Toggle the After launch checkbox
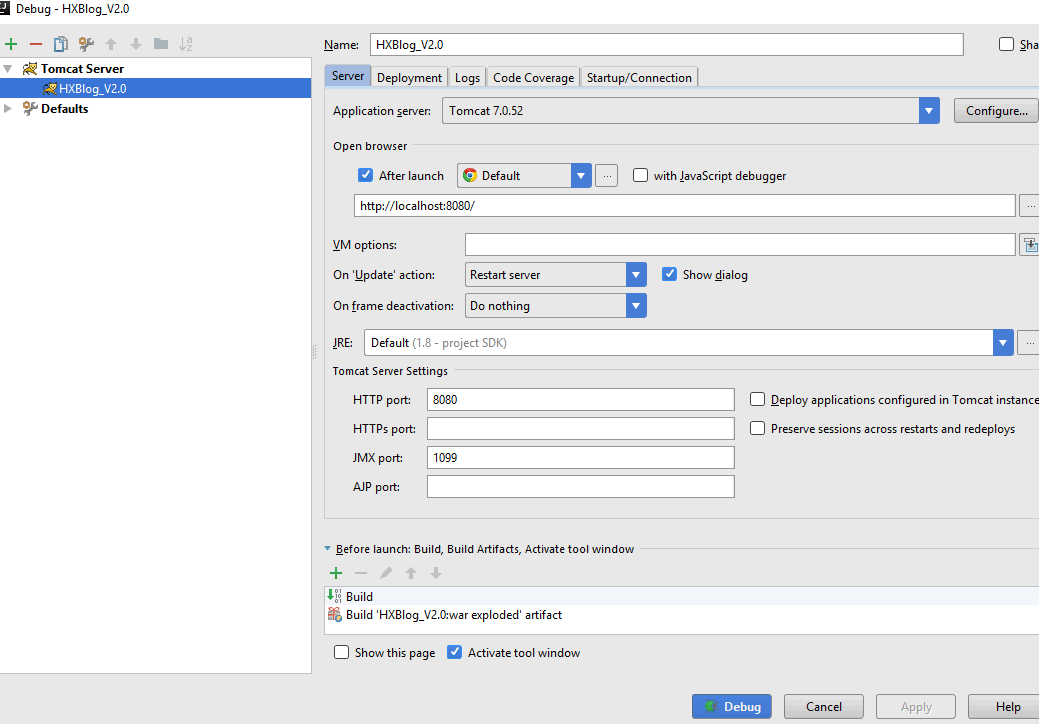Screen dimensions: 1039x724 [365, 175]
